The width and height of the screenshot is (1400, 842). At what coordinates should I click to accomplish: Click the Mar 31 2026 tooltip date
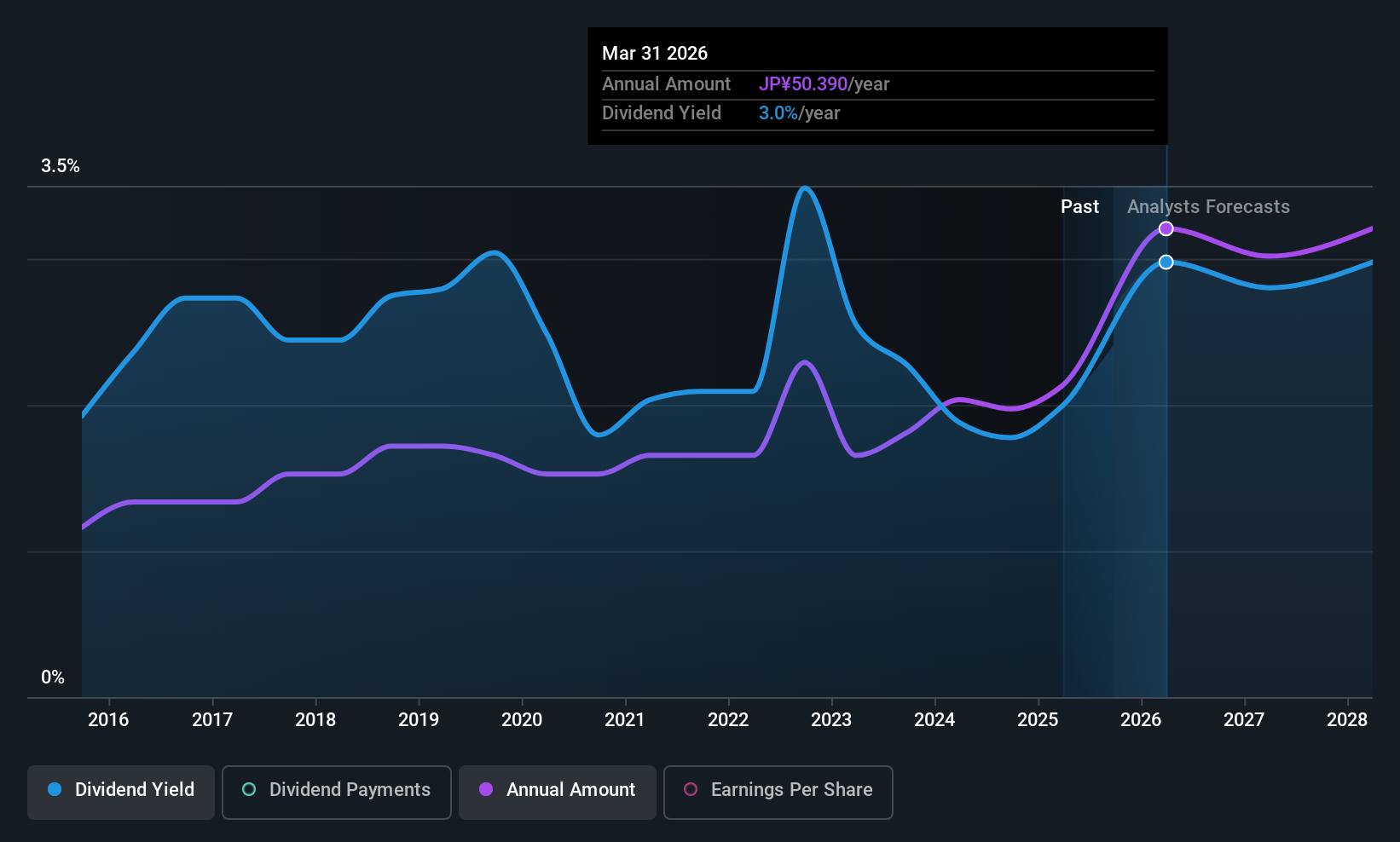(655, 53)
